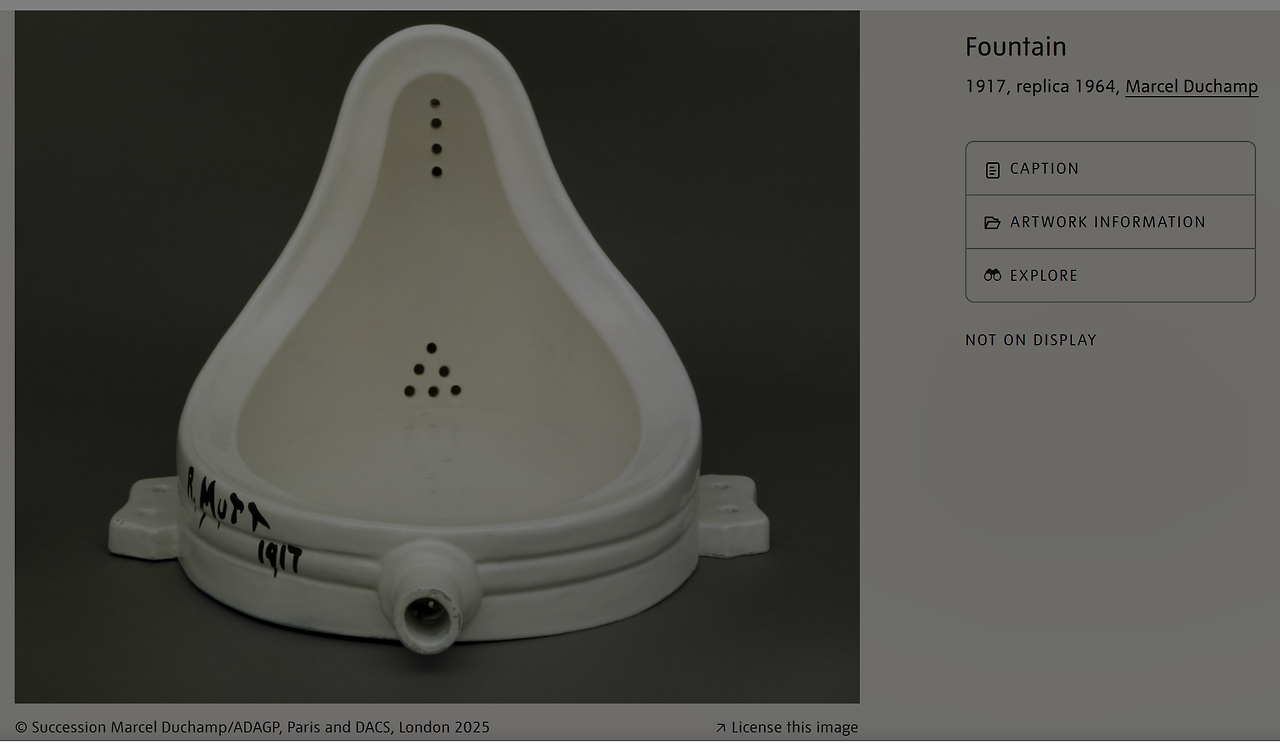Image resolution: width=1280 pixels, height=750 pixels.
Task: Click the arrow icon before License this image
Action: coord(720,728)
